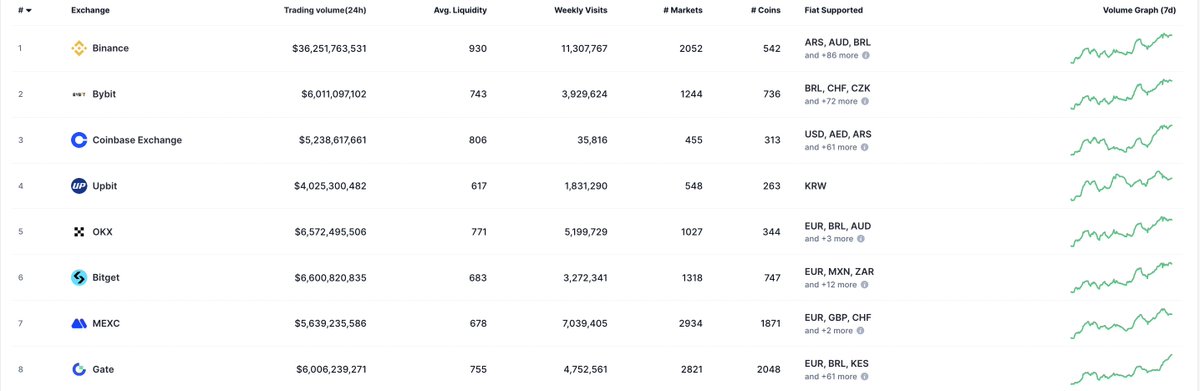
Task: Click the Upbit logo icon
Action: pyautogui.click(x=79, y=186)
